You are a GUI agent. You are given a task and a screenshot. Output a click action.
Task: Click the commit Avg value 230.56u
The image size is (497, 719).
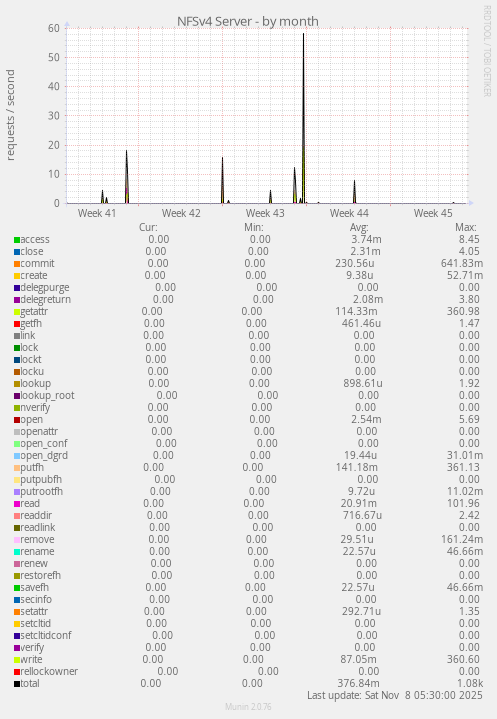pos(355,263)
